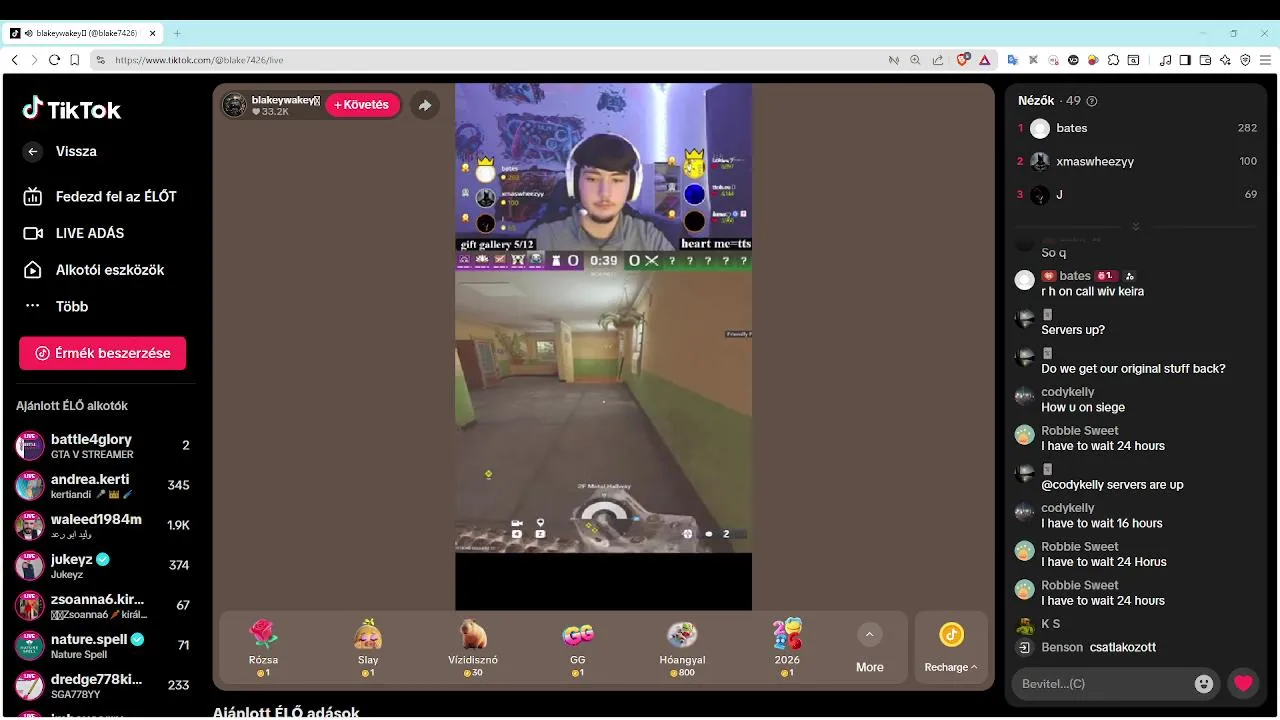Open Brave Rewards triangle icon
This screenshot has height=720, width=1280.
click(x=984, y=60)
